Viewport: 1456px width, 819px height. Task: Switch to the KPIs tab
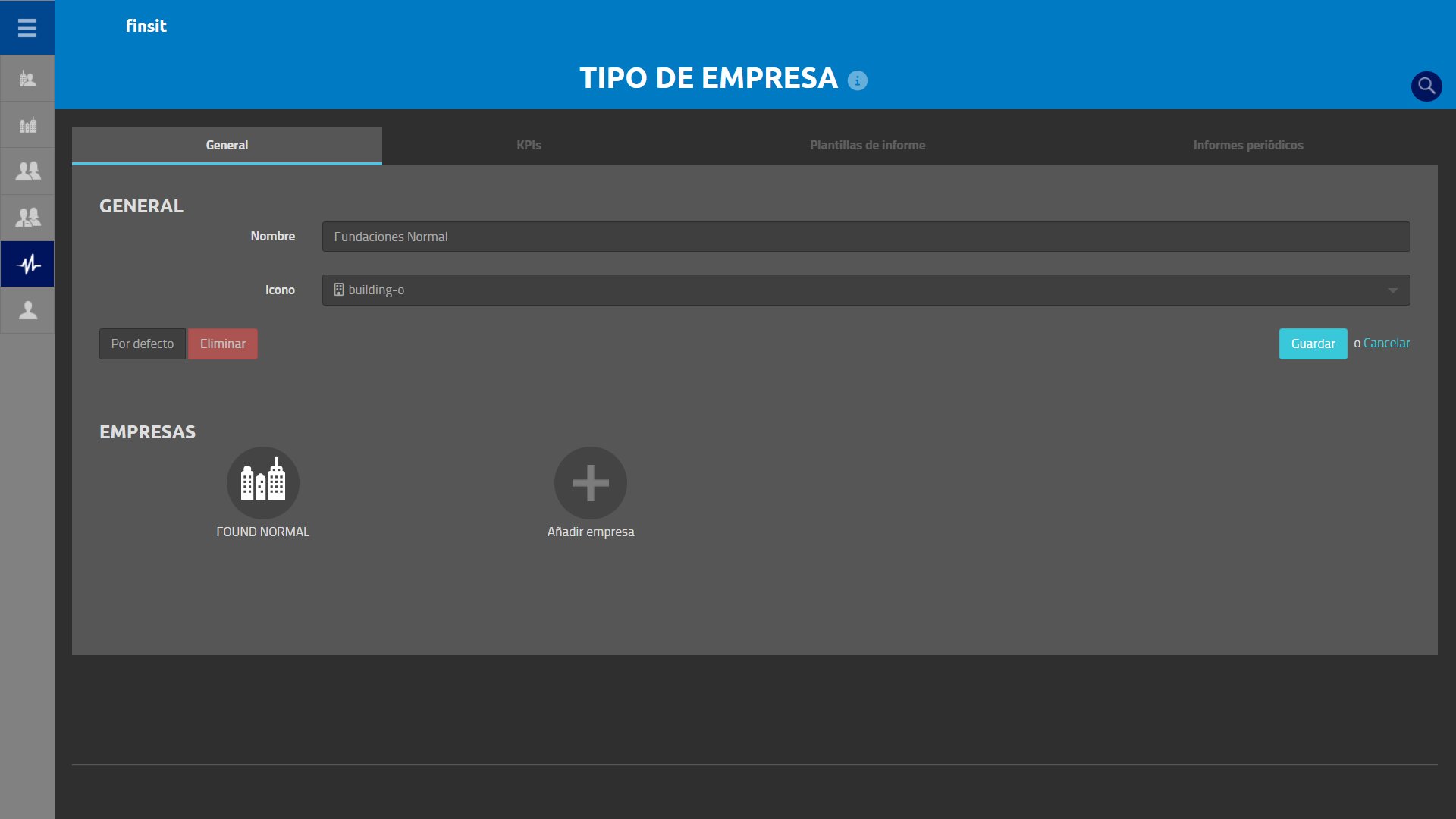529,146
